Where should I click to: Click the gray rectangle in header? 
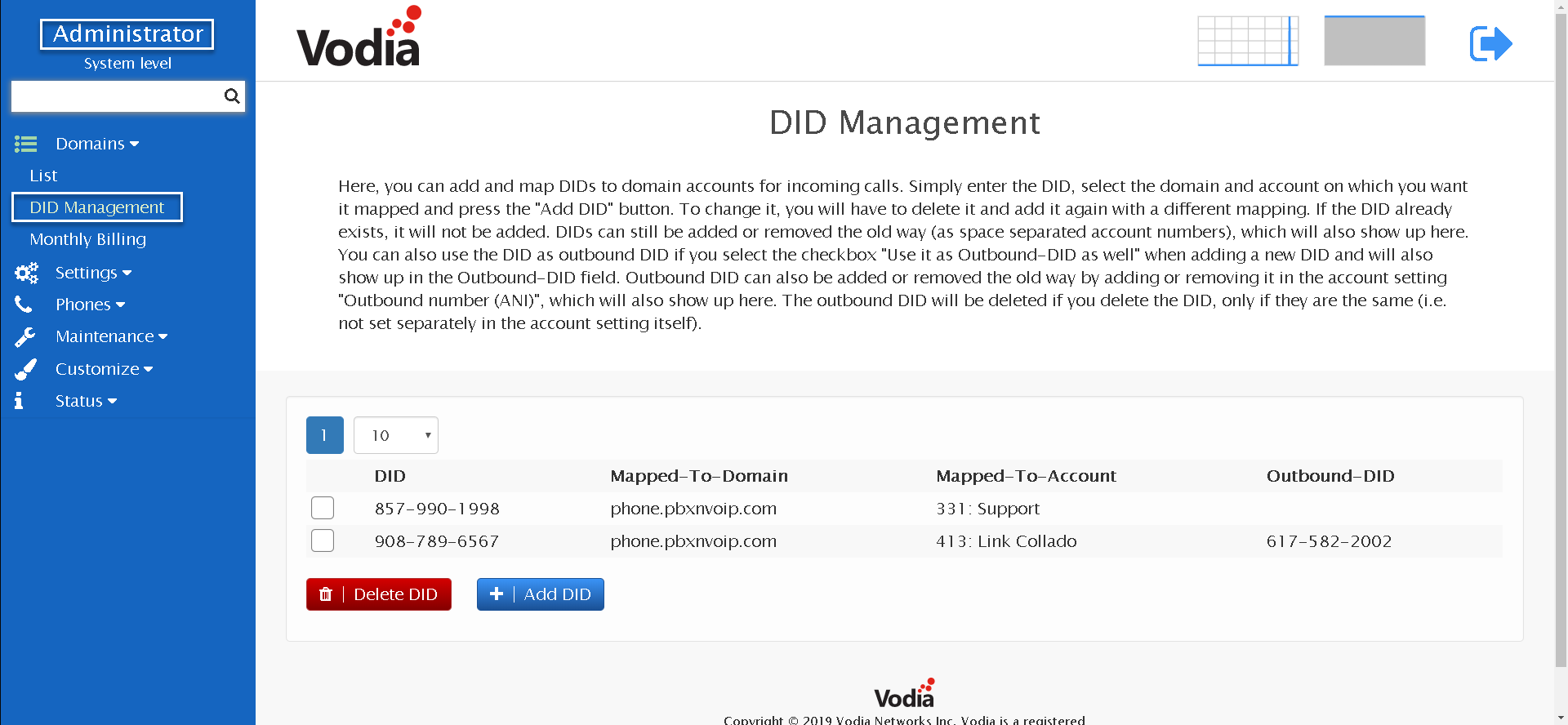1374,41
